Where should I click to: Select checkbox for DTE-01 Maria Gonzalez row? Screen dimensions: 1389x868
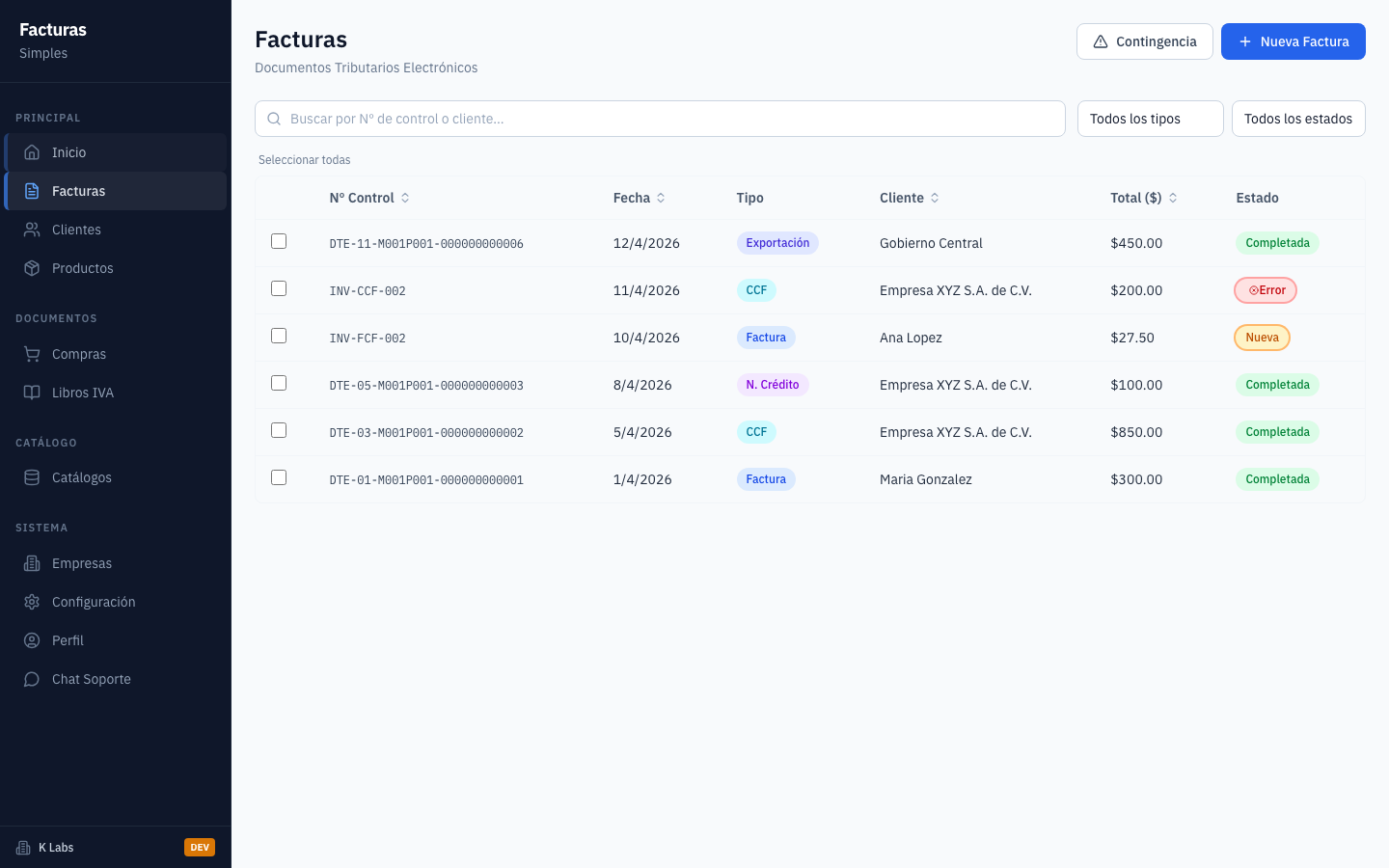[279, 477]
